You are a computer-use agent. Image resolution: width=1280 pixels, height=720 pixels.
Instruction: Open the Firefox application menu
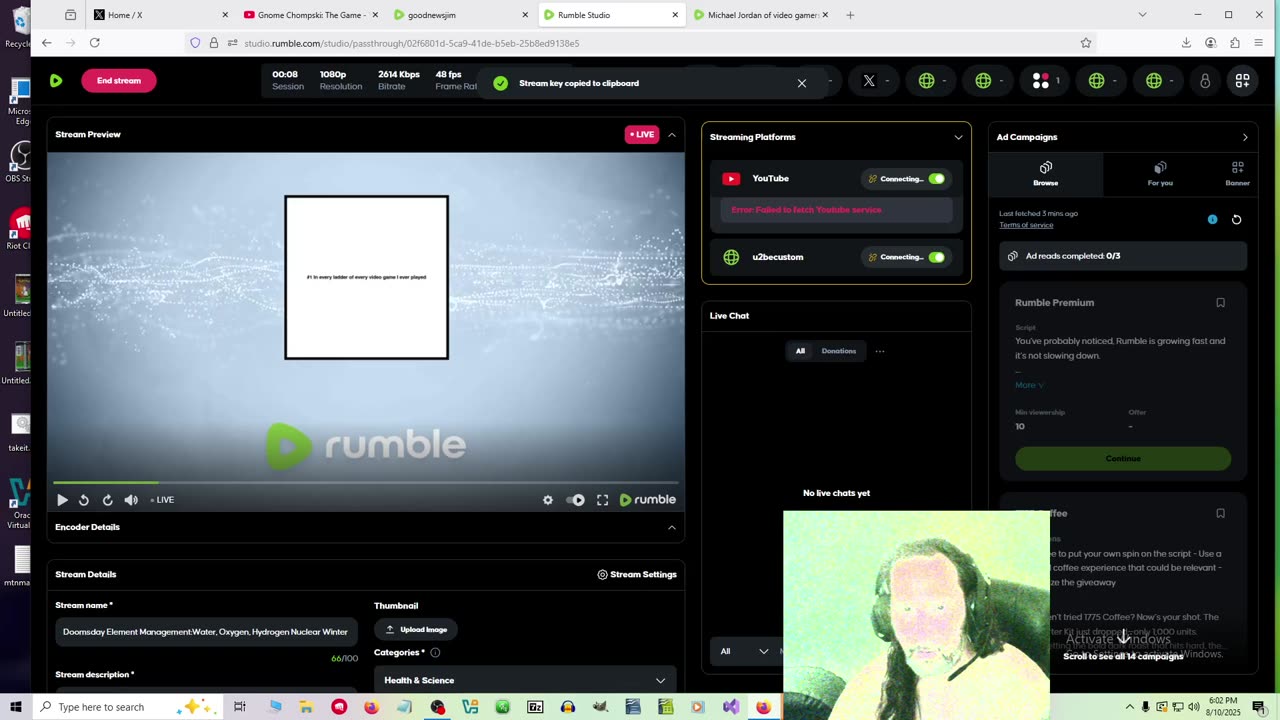(1259, 43)
